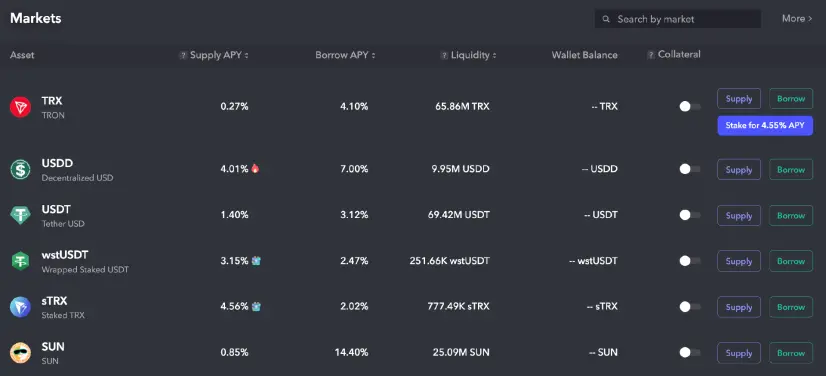This screenshot has width=826, height=376.
Task: Click Supply button for USDD
Action: pos(739,170)
